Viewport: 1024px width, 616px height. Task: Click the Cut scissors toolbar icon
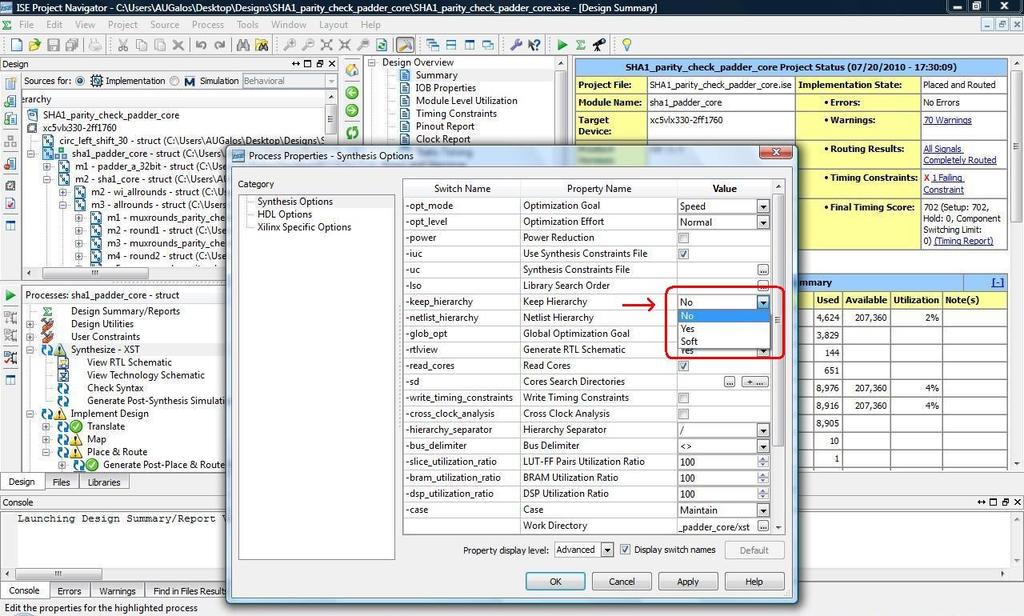coord(123,45)
